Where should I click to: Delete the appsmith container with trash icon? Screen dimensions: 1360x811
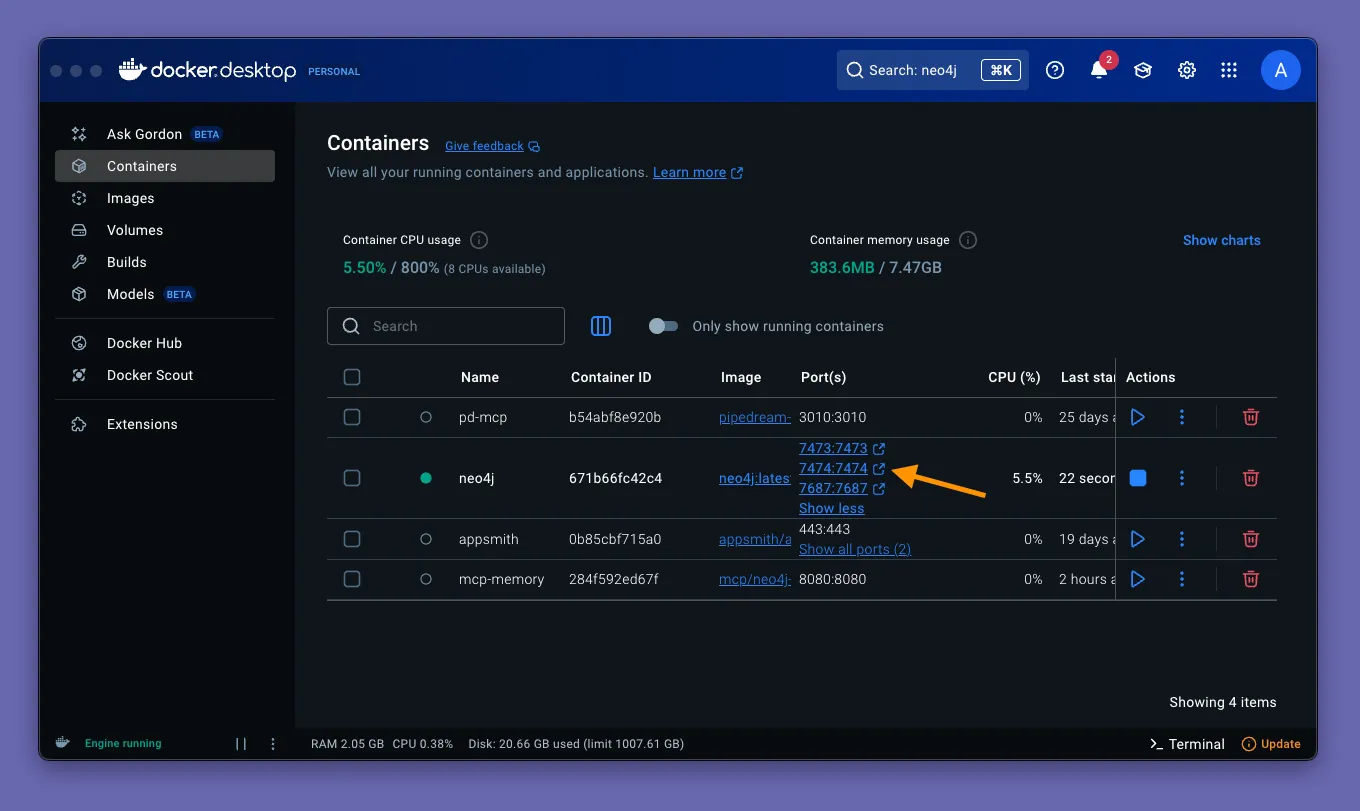(1250, 539)
